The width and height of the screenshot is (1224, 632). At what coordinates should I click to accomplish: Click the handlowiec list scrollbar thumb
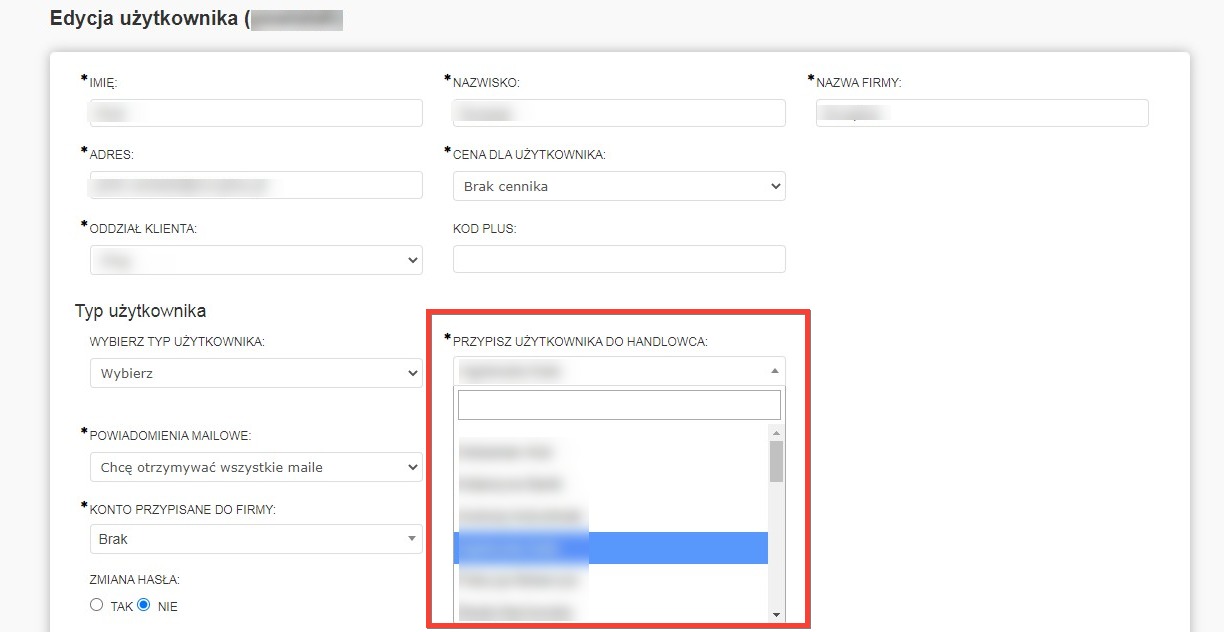pos(776,461)
